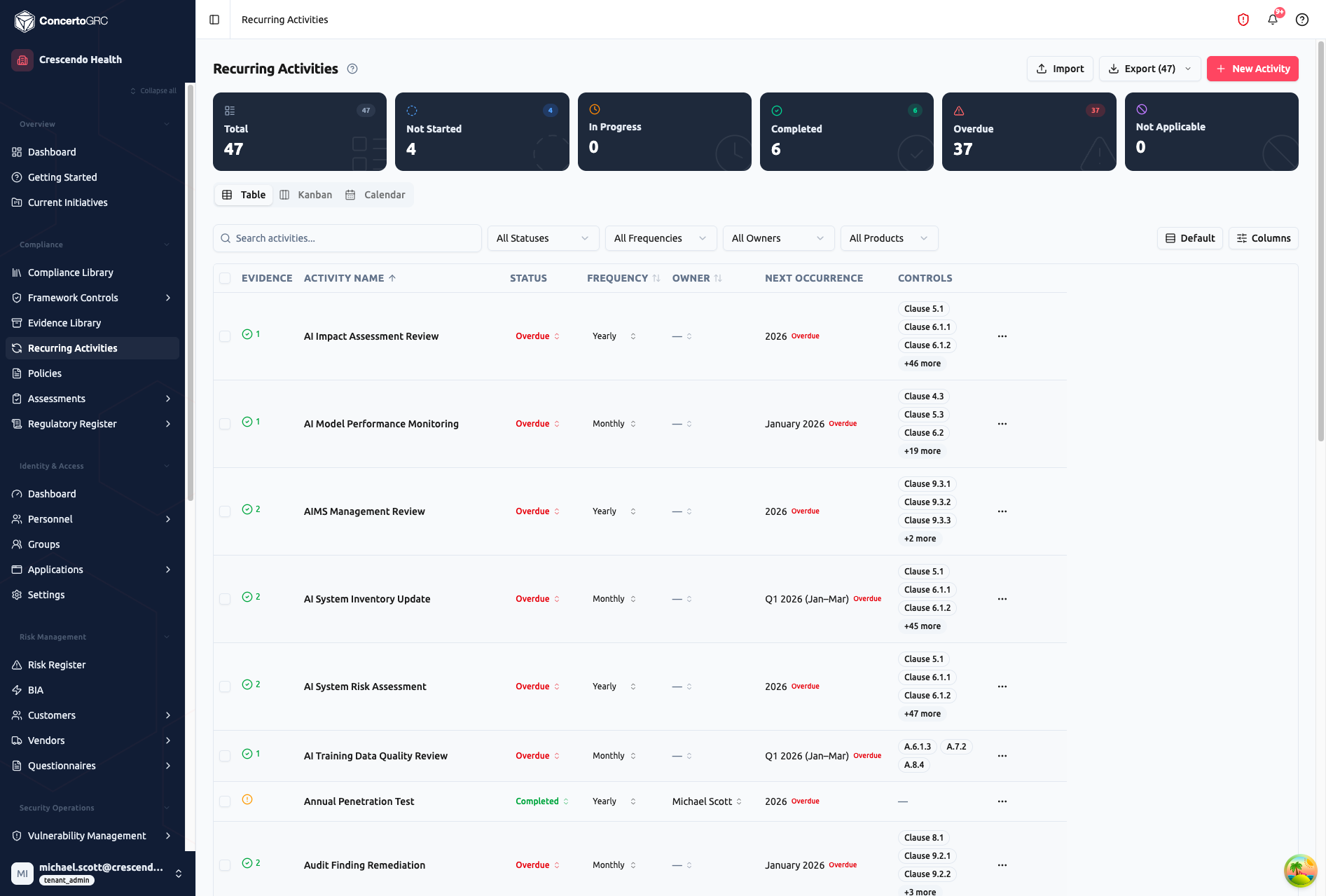
Task: Open the michael.scott user account switcher
Action: coord(97,873)
